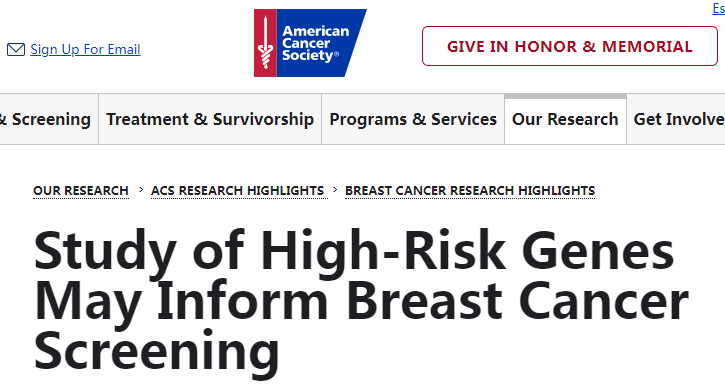Screen dimensions: 725x388
Task: Click the word Screening in the headline
Action: (x=157, y=350)
